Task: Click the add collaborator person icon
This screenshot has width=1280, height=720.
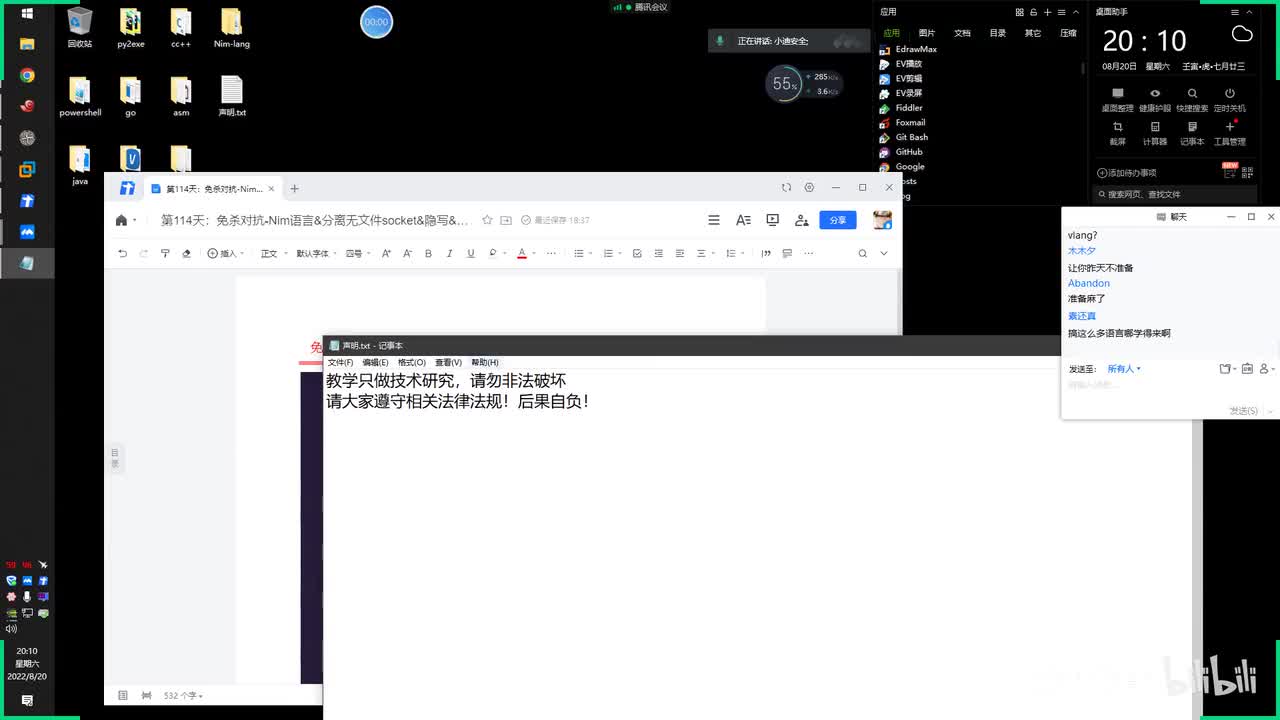Action: click(801, 220)
